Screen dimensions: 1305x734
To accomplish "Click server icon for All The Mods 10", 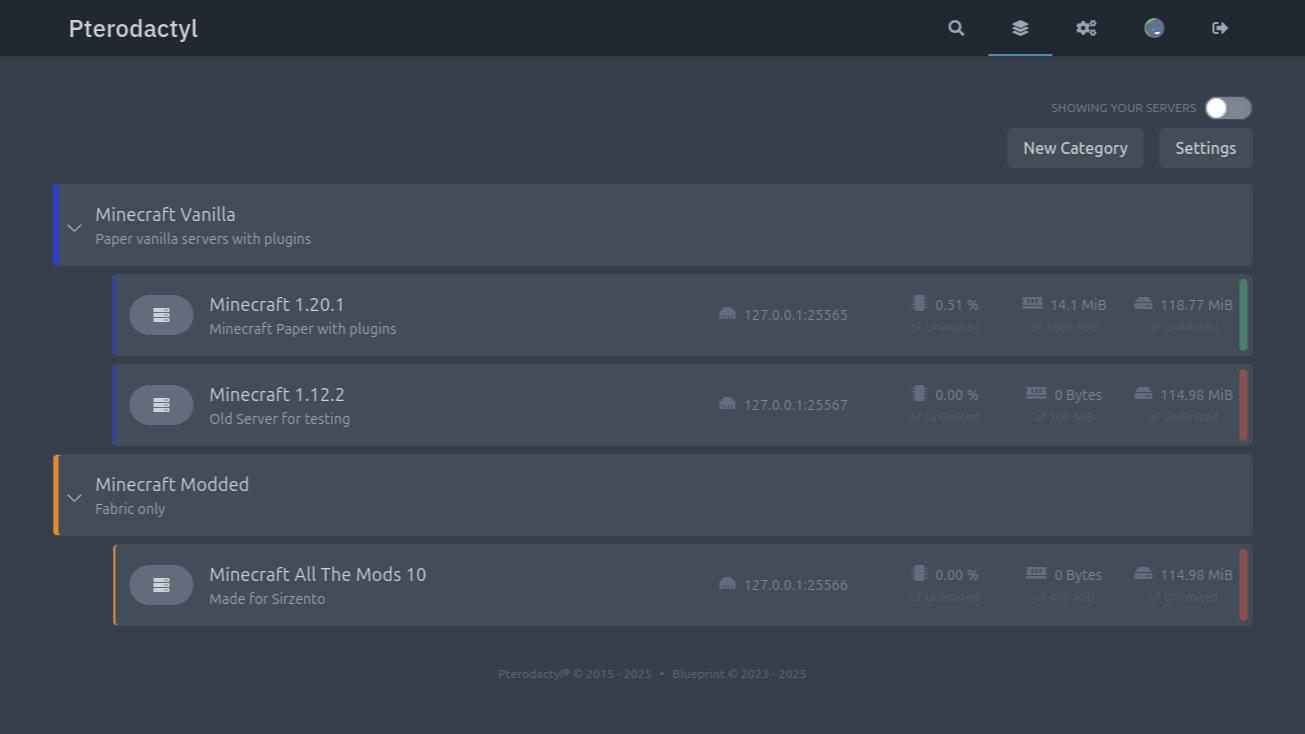I will [161, 585].
